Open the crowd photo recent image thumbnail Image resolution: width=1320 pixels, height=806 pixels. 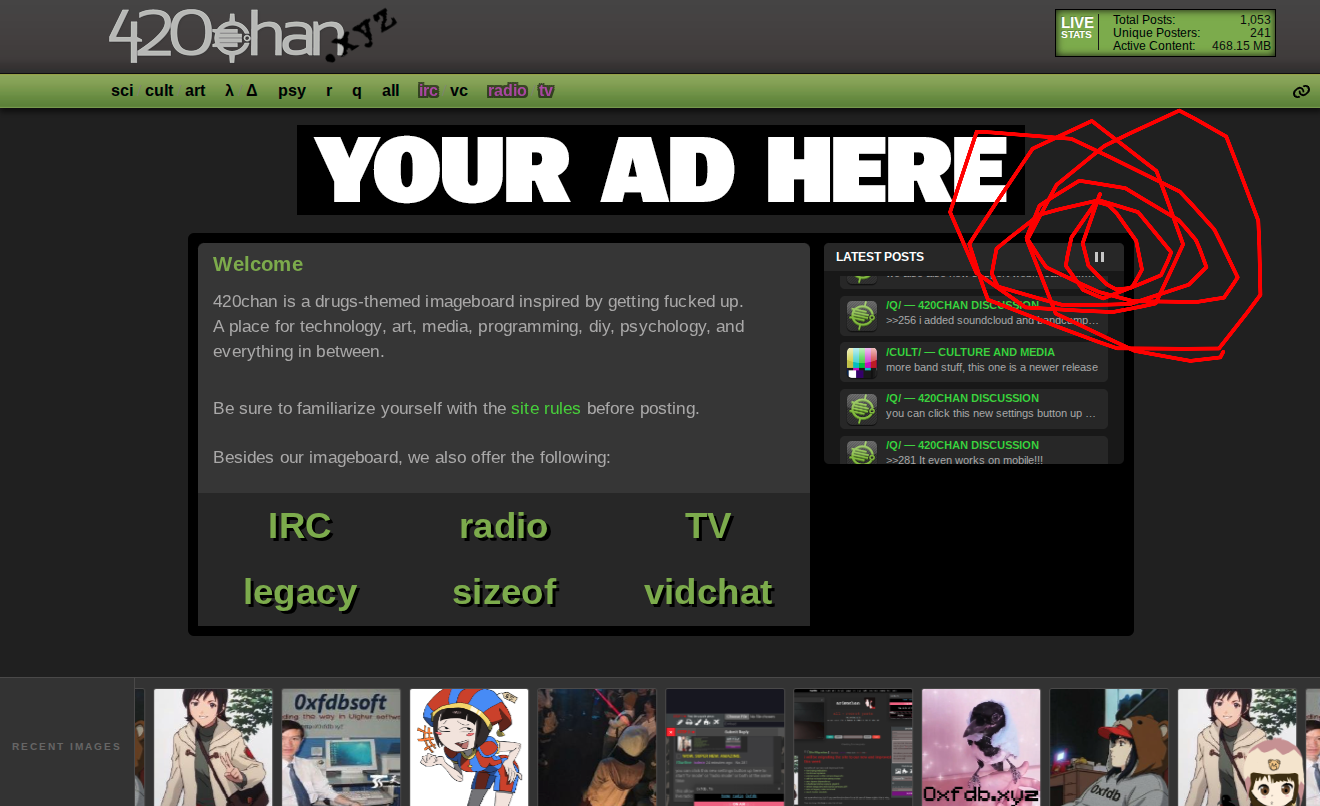coord(597,747)
